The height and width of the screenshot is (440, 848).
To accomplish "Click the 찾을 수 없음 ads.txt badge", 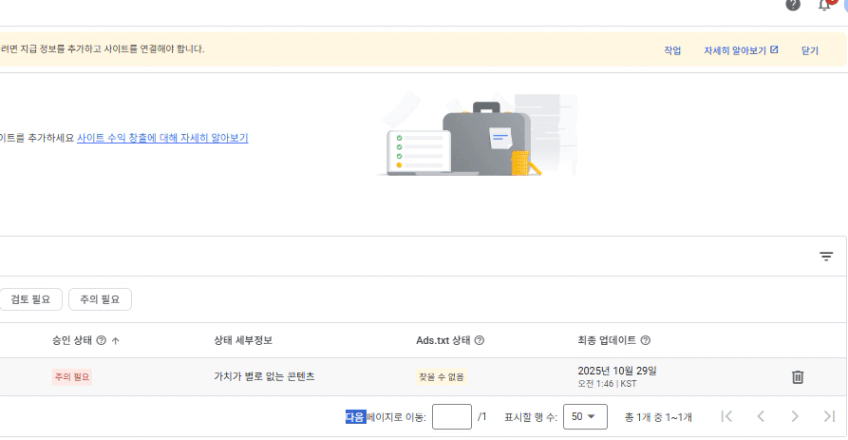I will click(x=441, y=377).
